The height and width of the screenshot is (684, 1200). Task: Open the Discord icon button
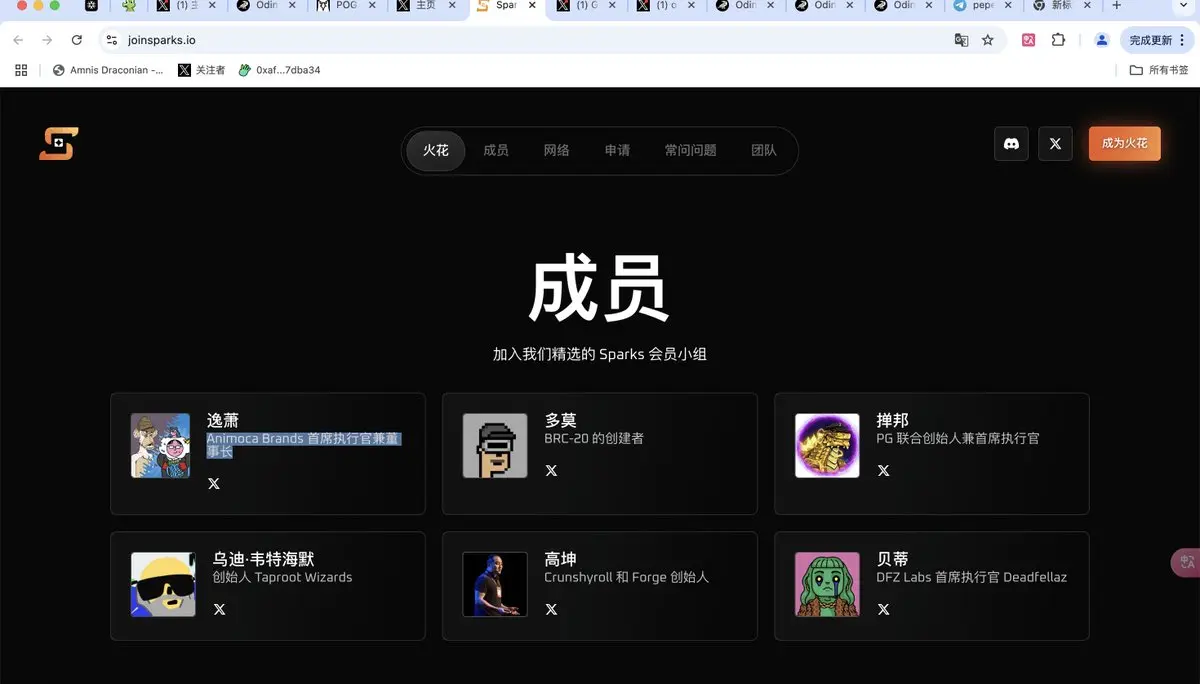click(x=1011, y=144)
